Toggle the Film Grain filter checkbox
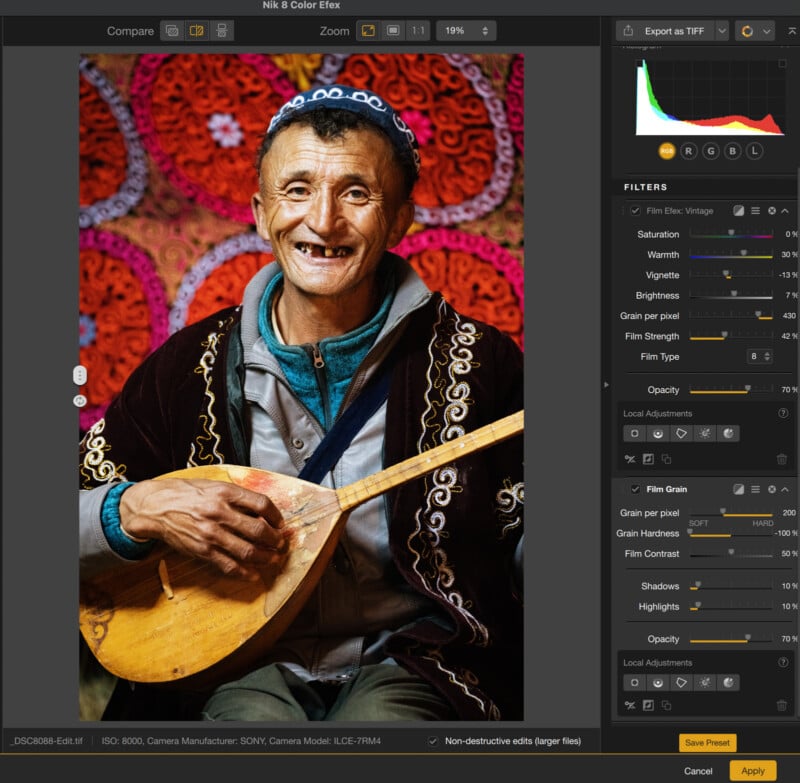 [x=636, y=489]
